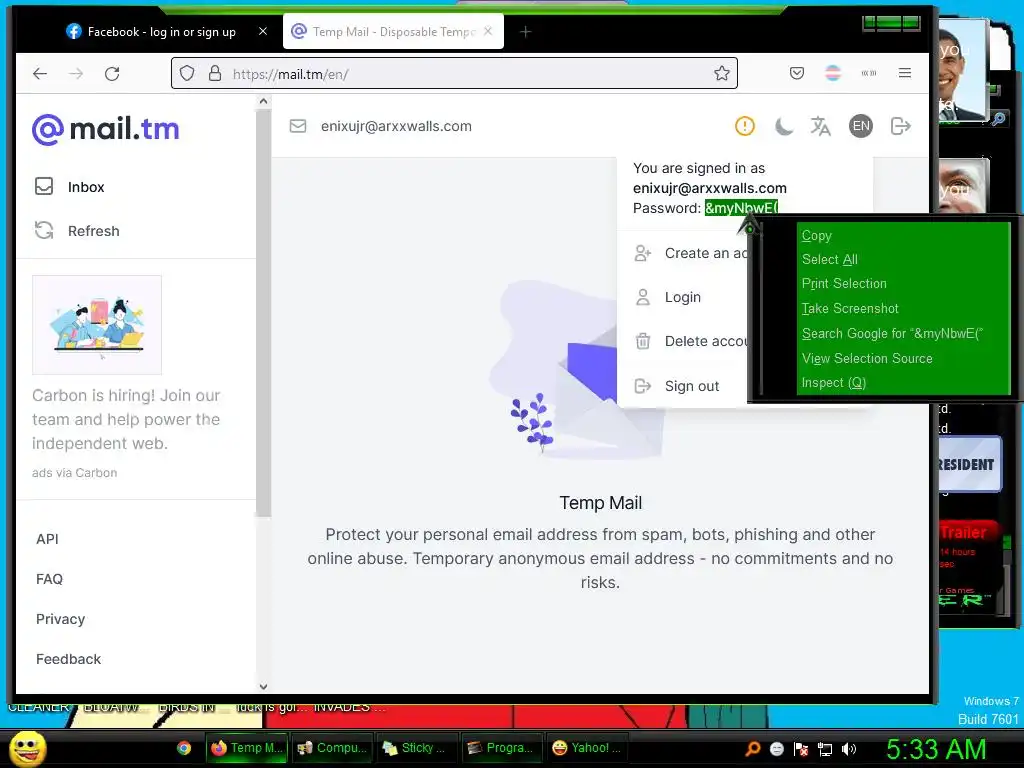Open the API link in sidebar

47,539
